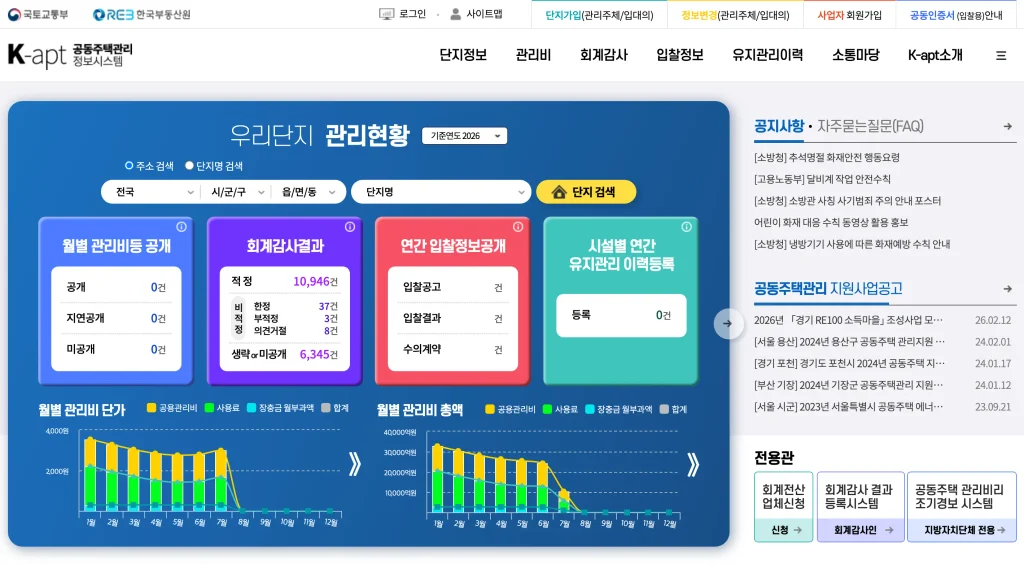Click info icon on 월별 관리비등 공개 card
1024x564 pixels.
pos(182,227)
